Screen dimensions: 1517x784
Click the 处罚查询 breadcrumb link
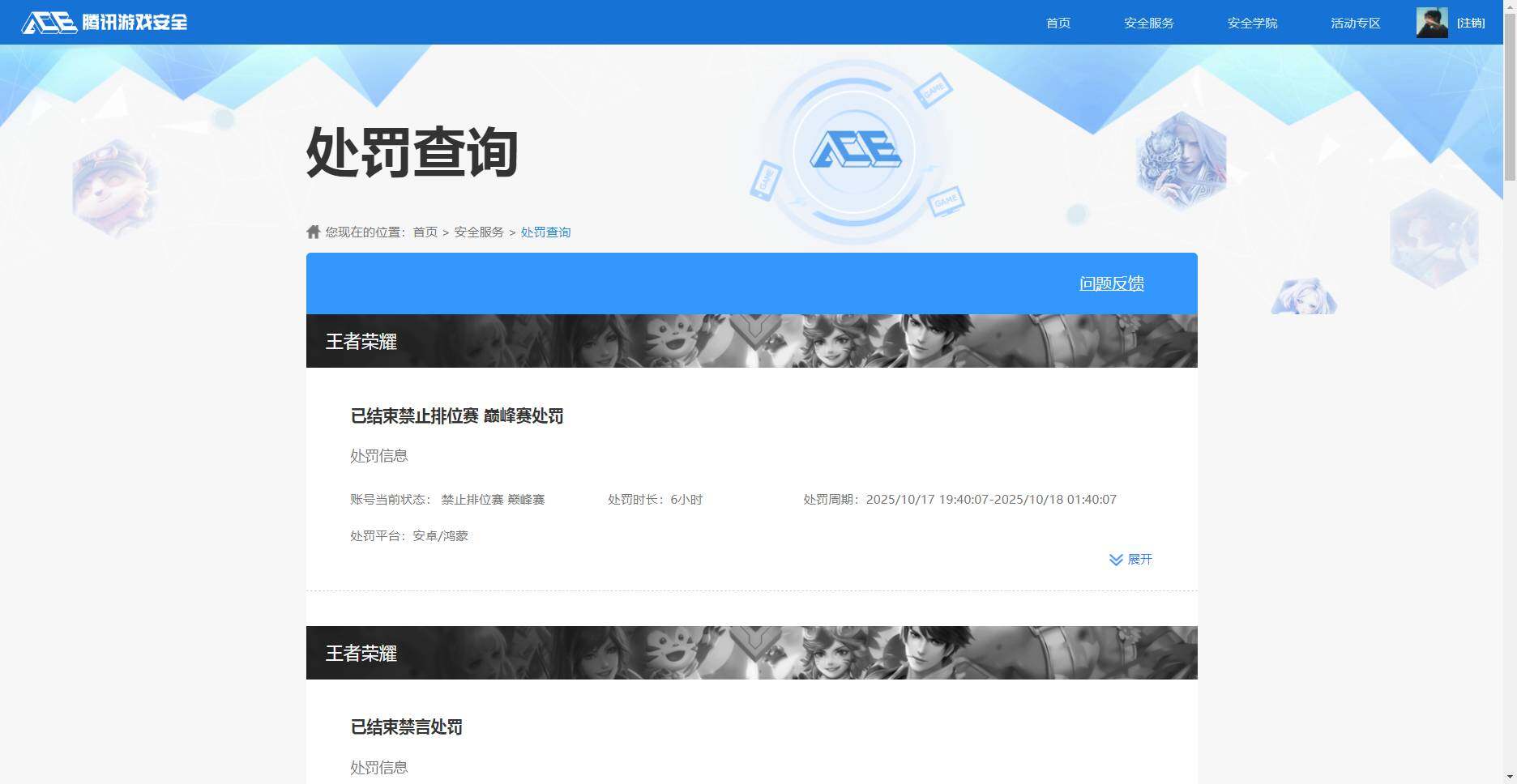point(545,232)
